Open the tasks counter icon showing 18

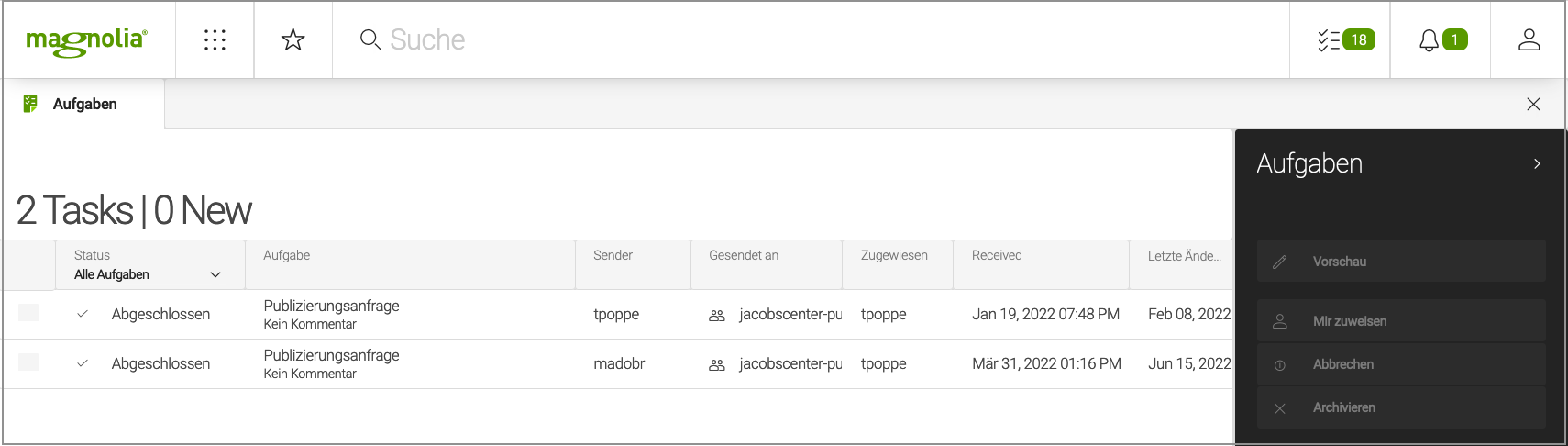[x=1345, y=39]
